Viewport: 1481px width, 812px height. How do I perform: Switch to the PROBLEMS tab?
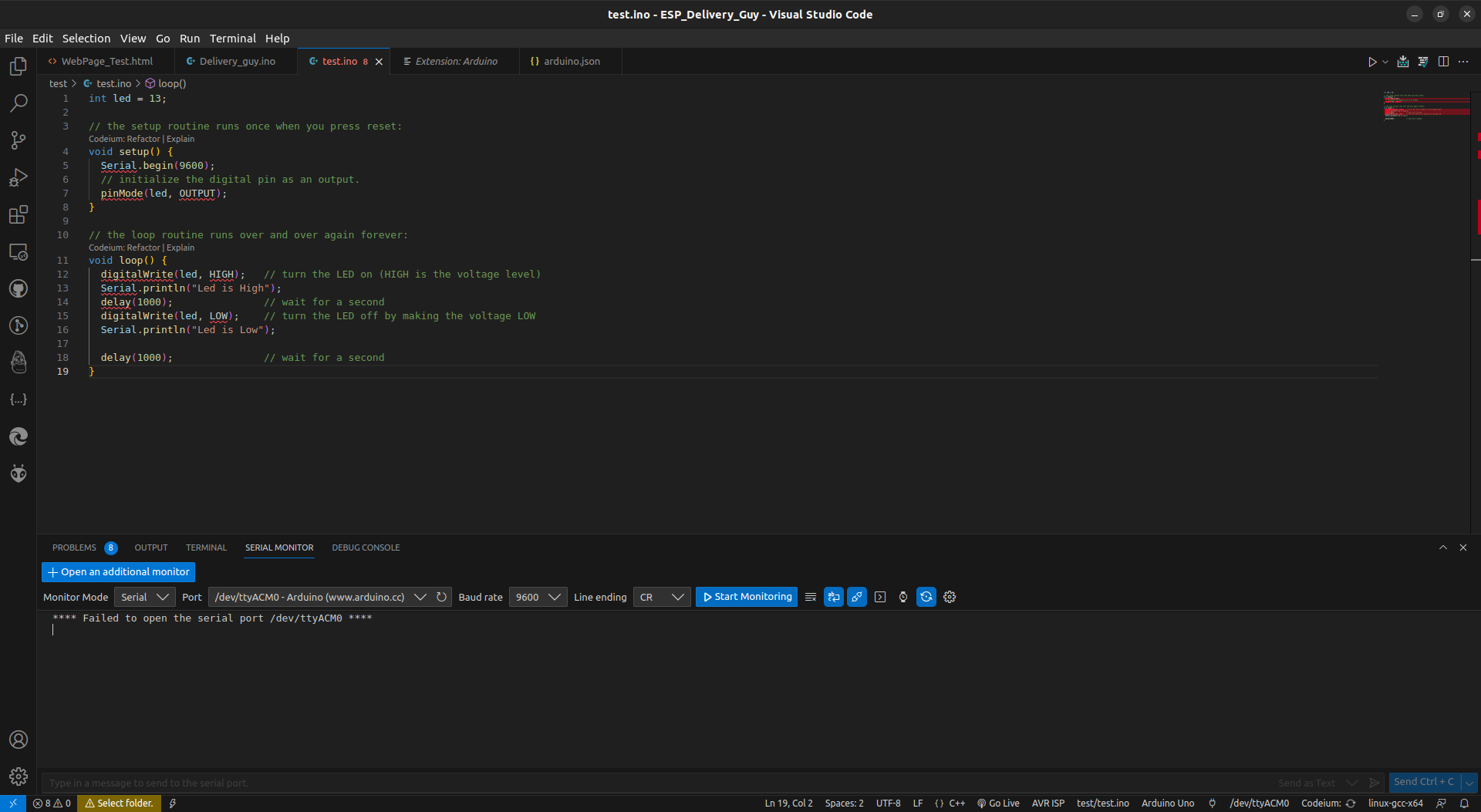point(75,548)
